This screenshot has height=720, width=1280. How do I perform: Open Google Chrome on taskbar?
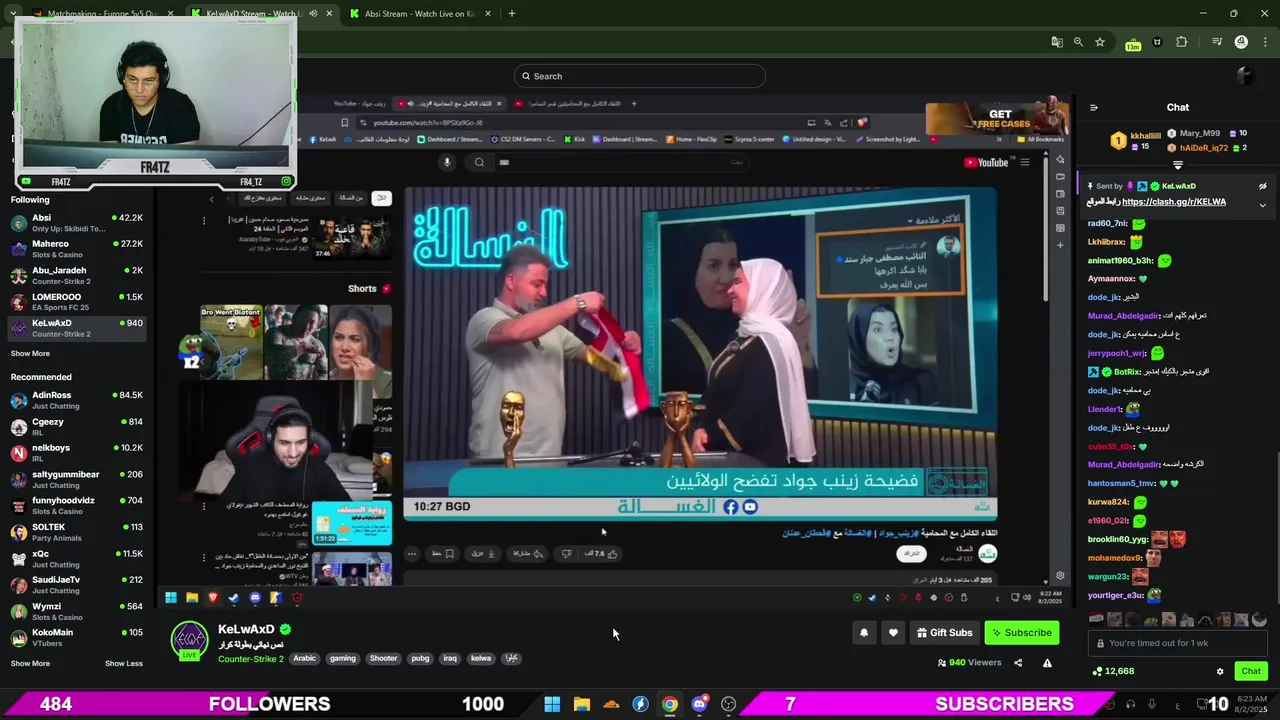(x=670, y=704)
